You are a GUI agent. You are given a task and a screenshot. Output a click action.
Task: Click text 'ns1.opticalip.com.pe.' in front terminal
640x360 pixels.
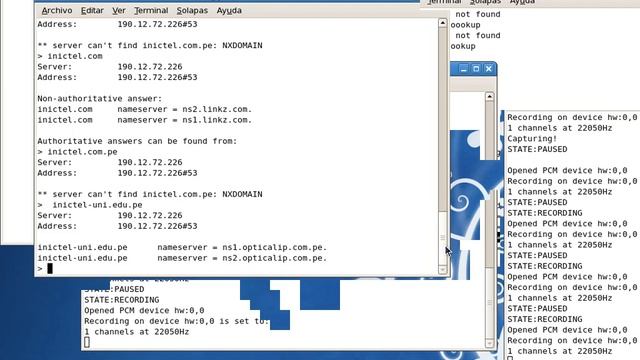pyautogui.click(x=274, y=247)
